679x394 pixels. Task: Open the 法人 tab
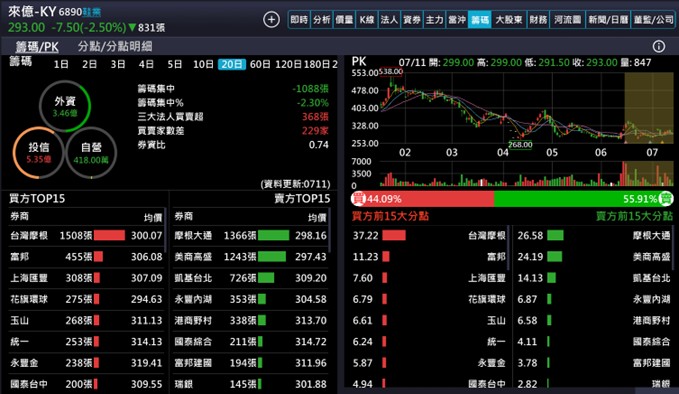pyautogui.click(x=389, y=19)
